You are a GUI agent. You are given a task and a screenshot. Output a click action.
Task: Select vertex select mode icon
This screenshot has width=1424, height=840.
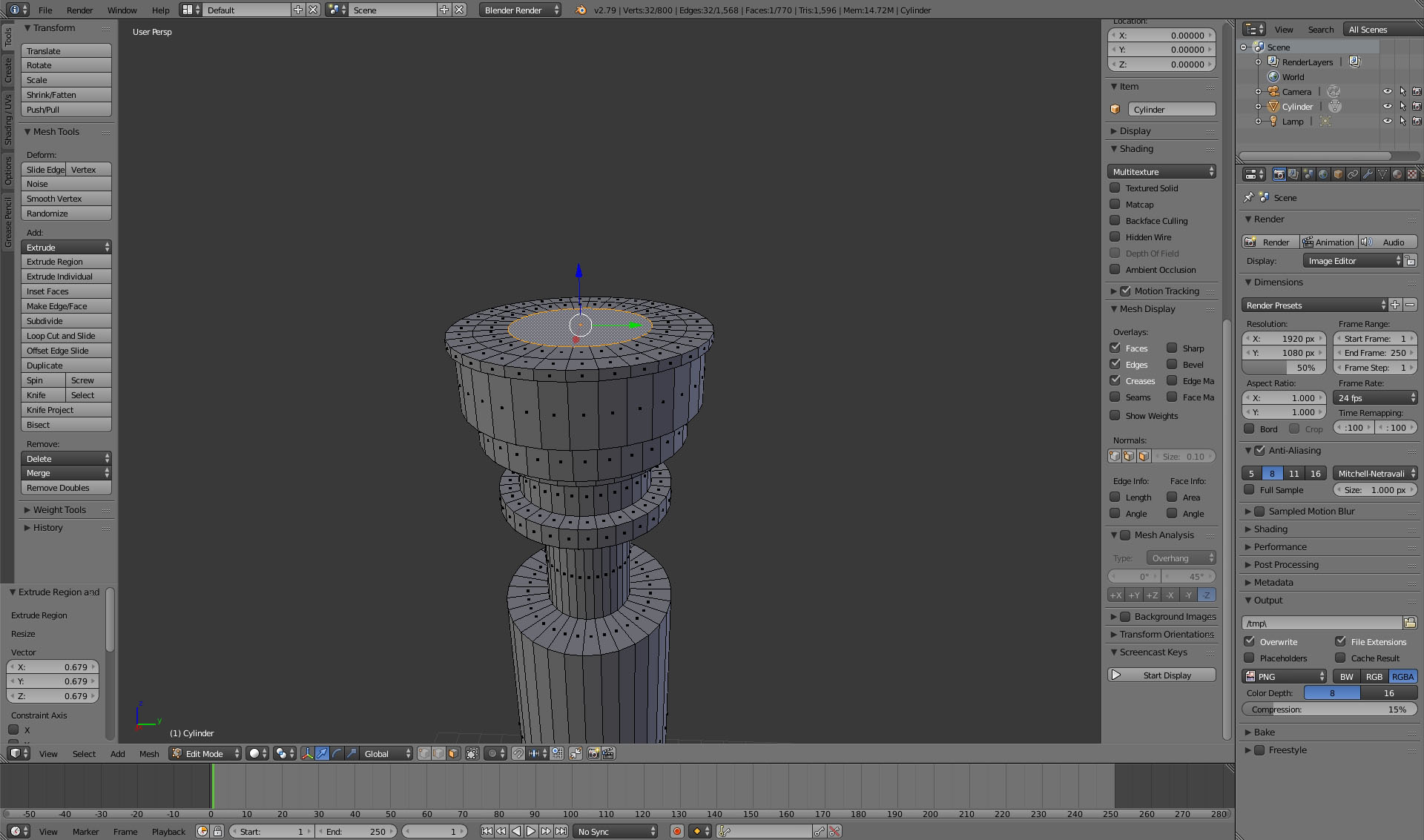tap(424, 753)
